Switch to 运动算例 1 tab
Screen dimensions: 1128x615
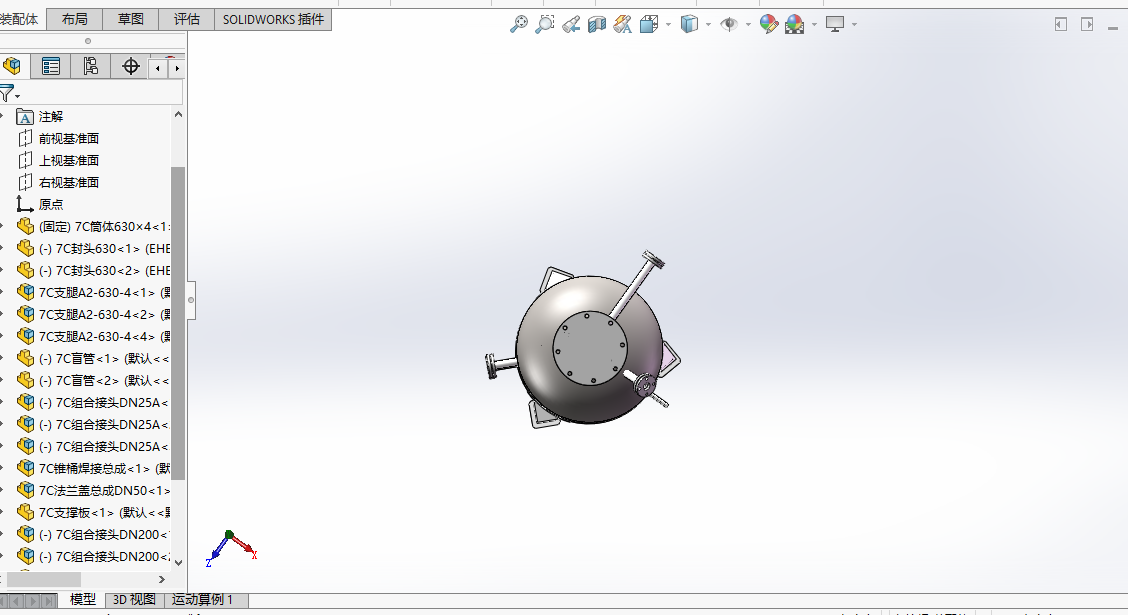click(x=204, y=600)
